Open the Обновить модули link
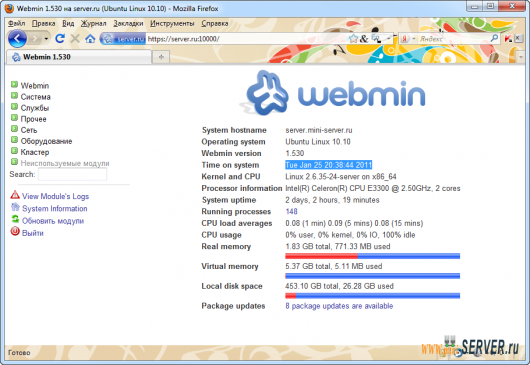 [53, 221]
